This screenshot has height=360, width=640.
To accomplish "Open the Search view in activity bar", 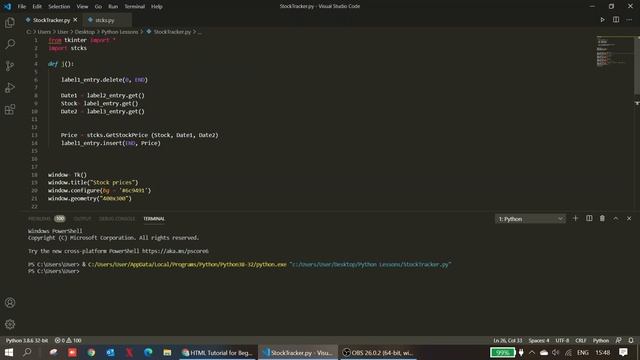I will 10,44.
